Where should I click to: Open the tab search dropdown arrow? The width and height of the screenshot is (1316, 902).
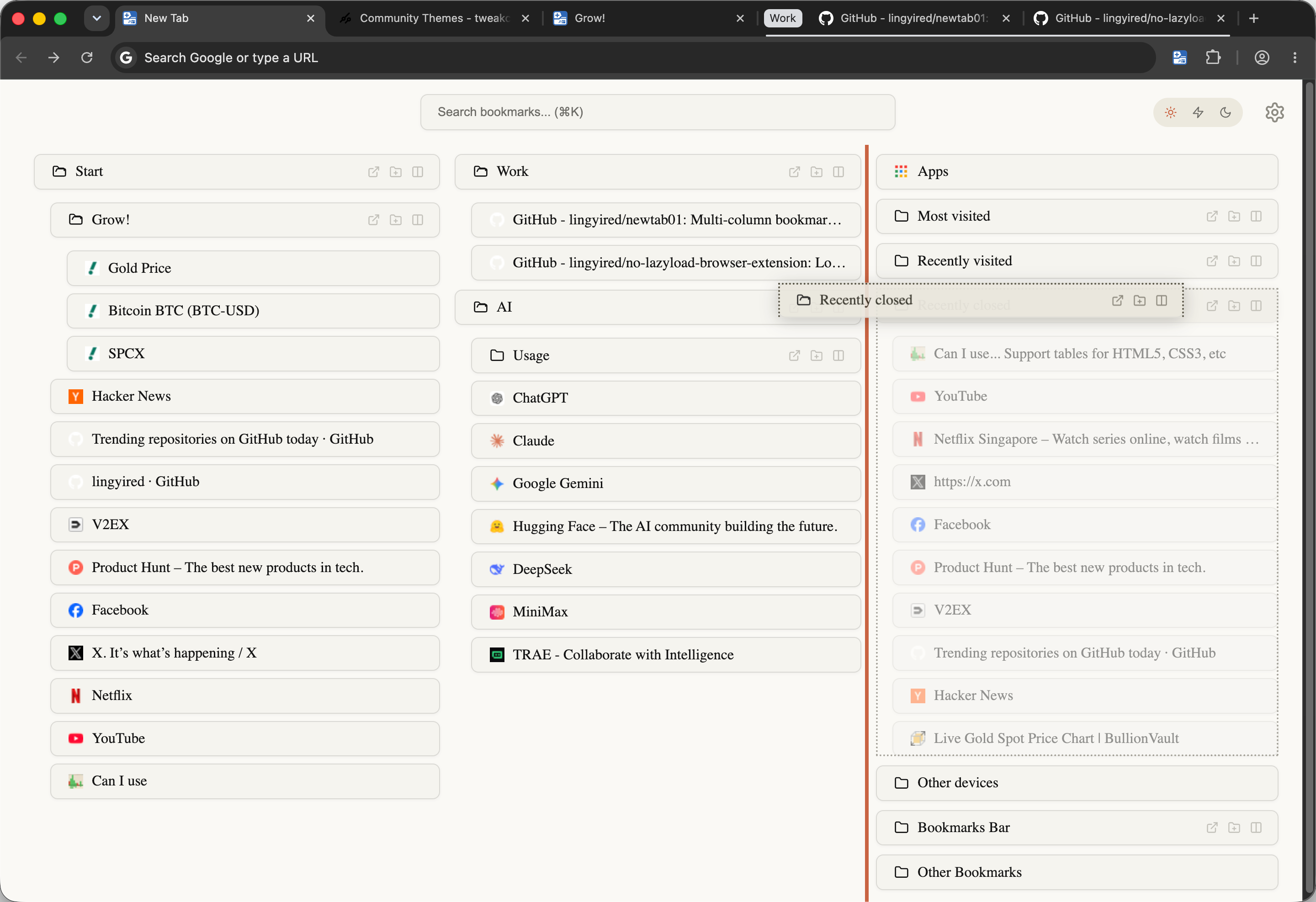pos(97,18)
